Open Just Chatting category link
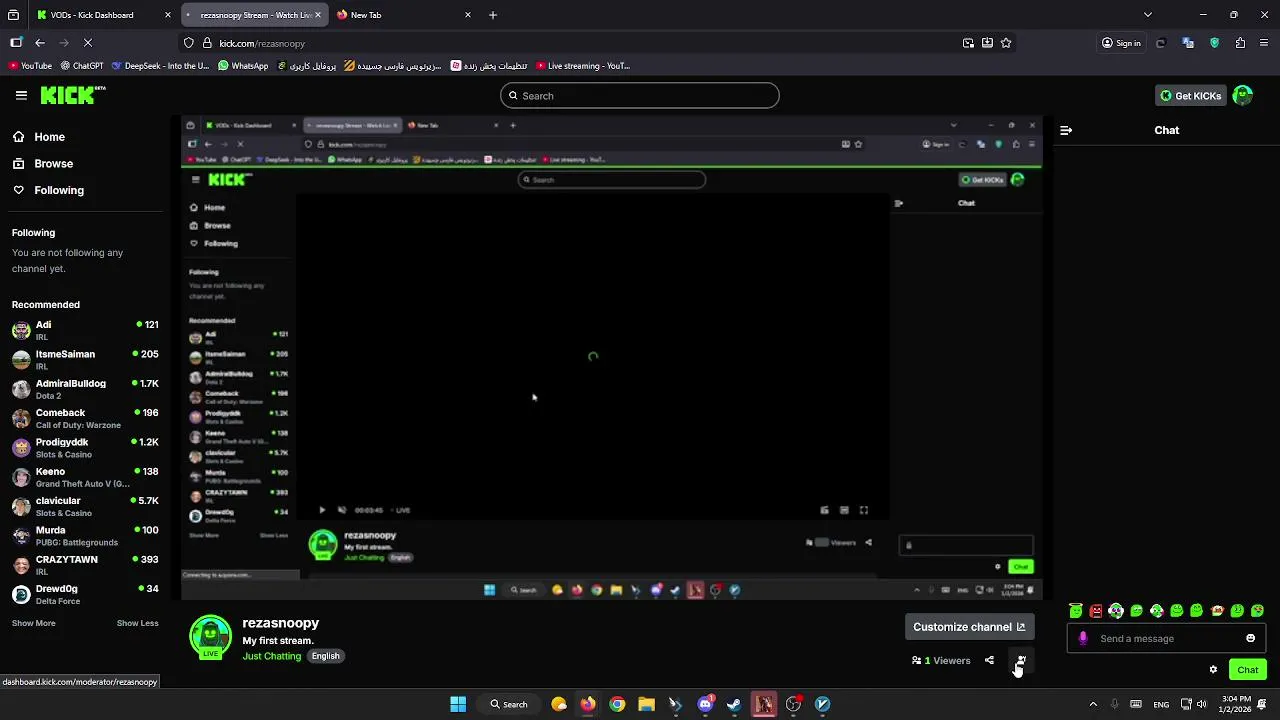This screenshot has height=720, width=1280. 271,656
